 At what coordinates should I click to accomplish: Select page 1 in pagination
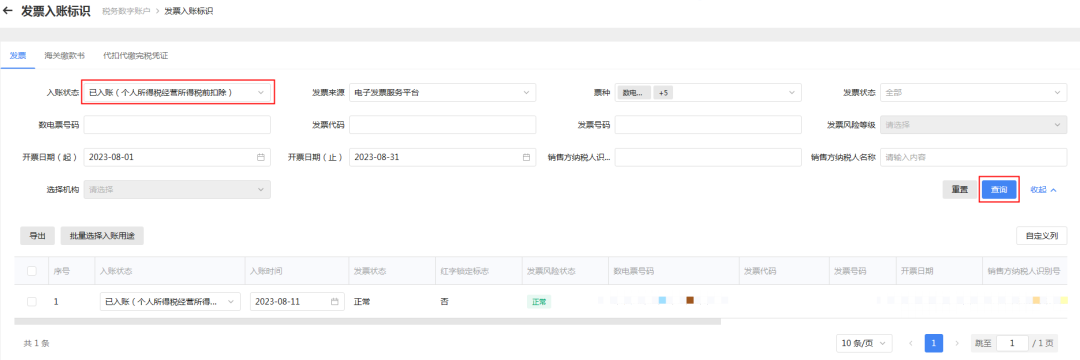coord(933,343)
